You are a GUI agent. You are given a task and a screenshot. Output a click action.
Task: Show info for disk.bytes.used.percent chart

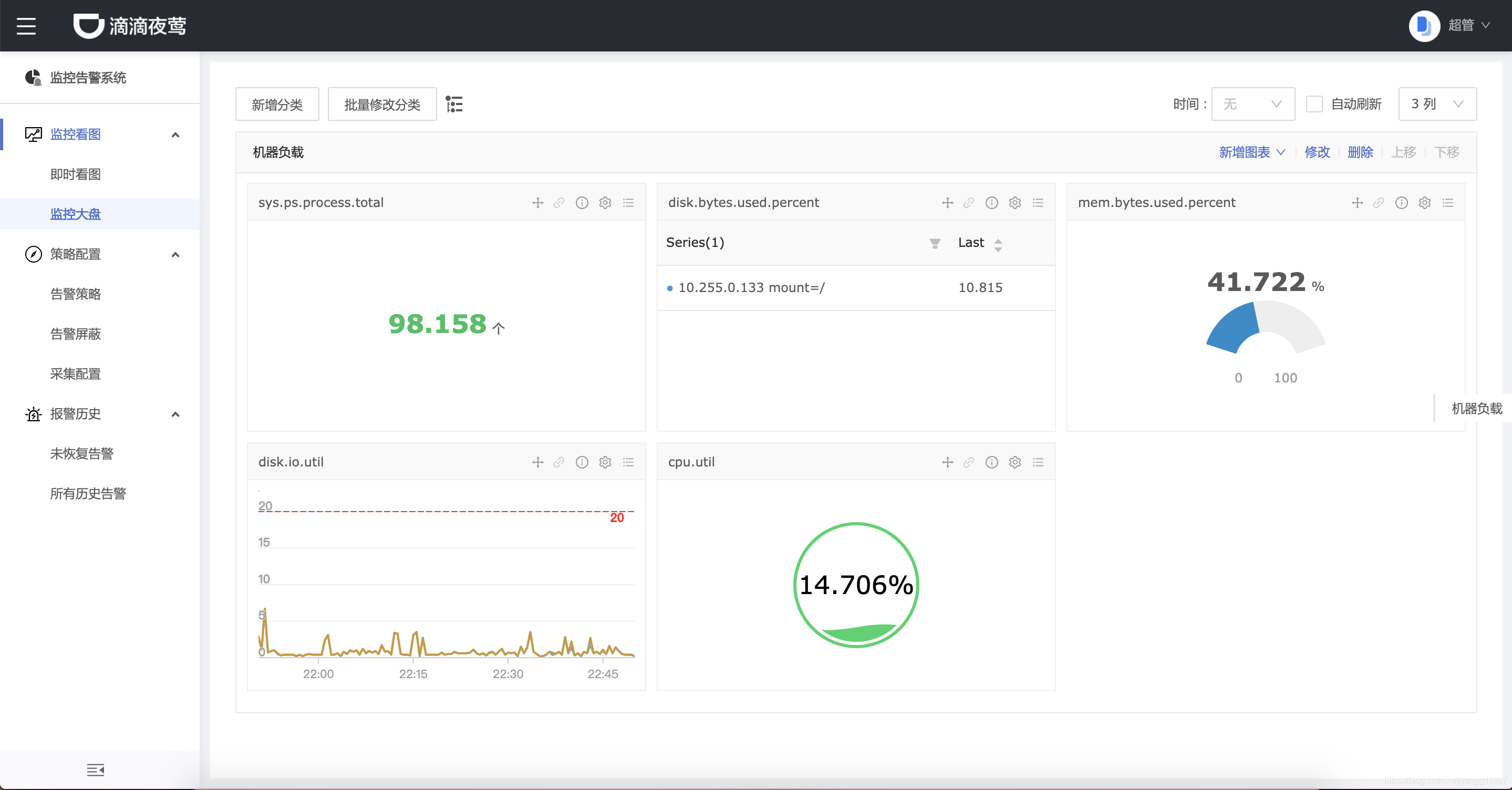tap(991, 202)
